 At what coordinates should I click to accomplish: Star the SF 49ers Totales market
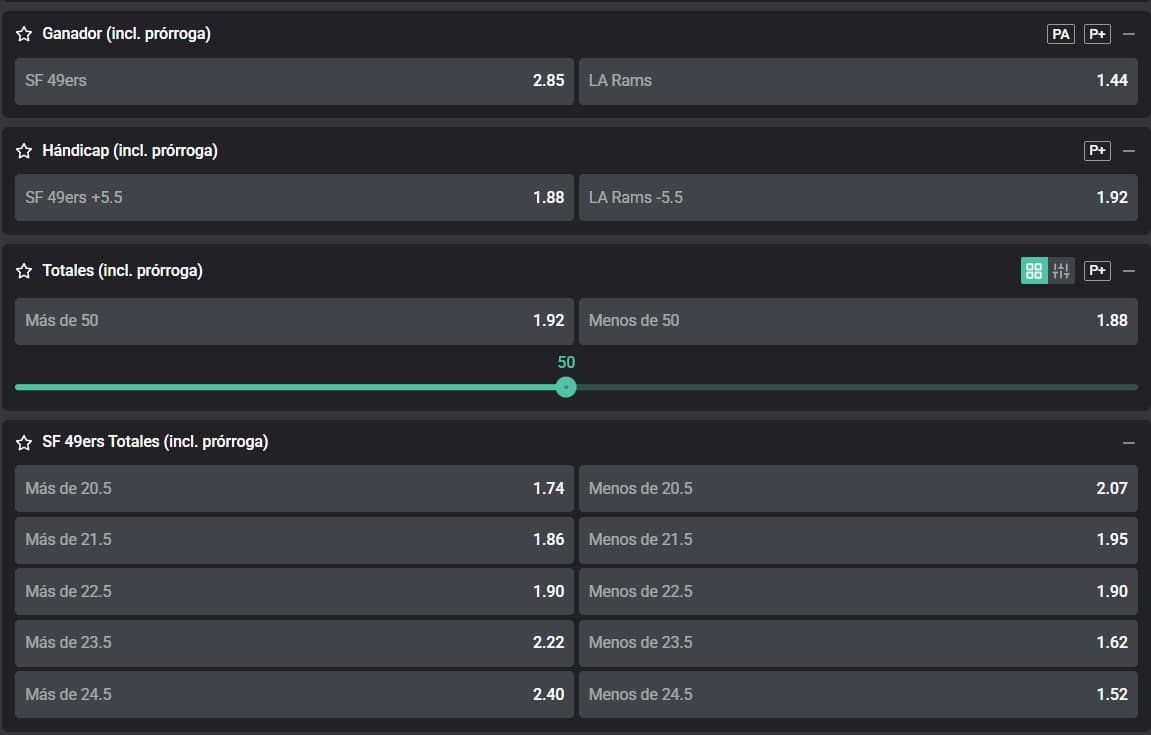(x=24, y=442)
